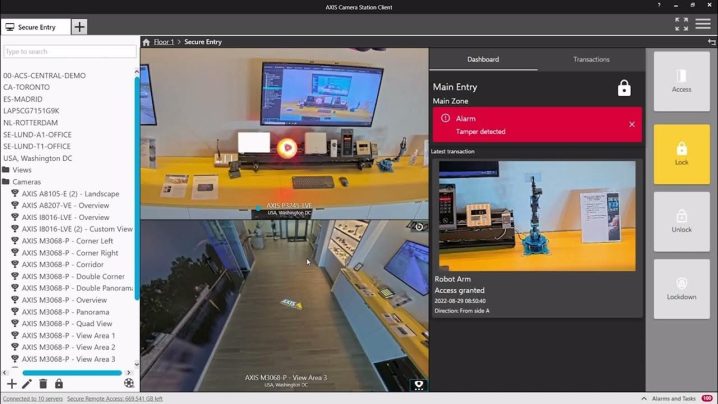
Task: Switch to the Transactions tab
Action: 591,59
